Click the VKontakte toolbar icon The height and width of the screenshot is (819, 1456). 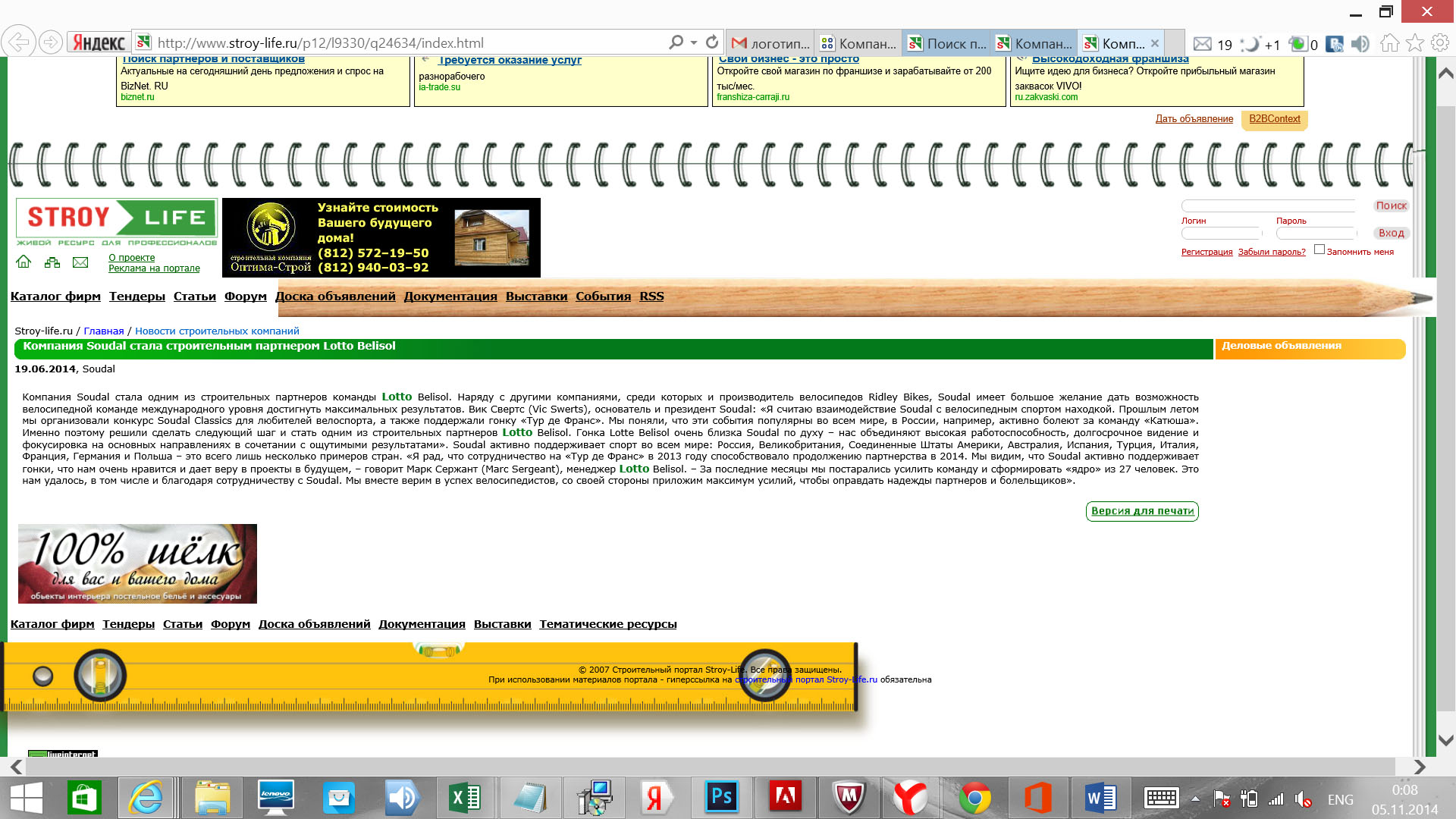(1335, 44)
